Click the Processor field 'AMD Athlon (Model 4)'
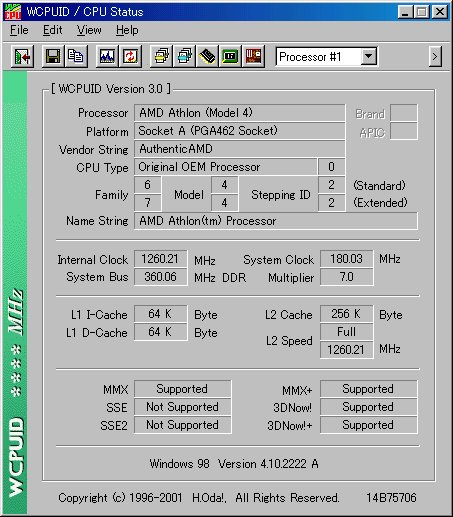This screenshot has height=517, width=453. pyautogui.click(x=239, y=113)
